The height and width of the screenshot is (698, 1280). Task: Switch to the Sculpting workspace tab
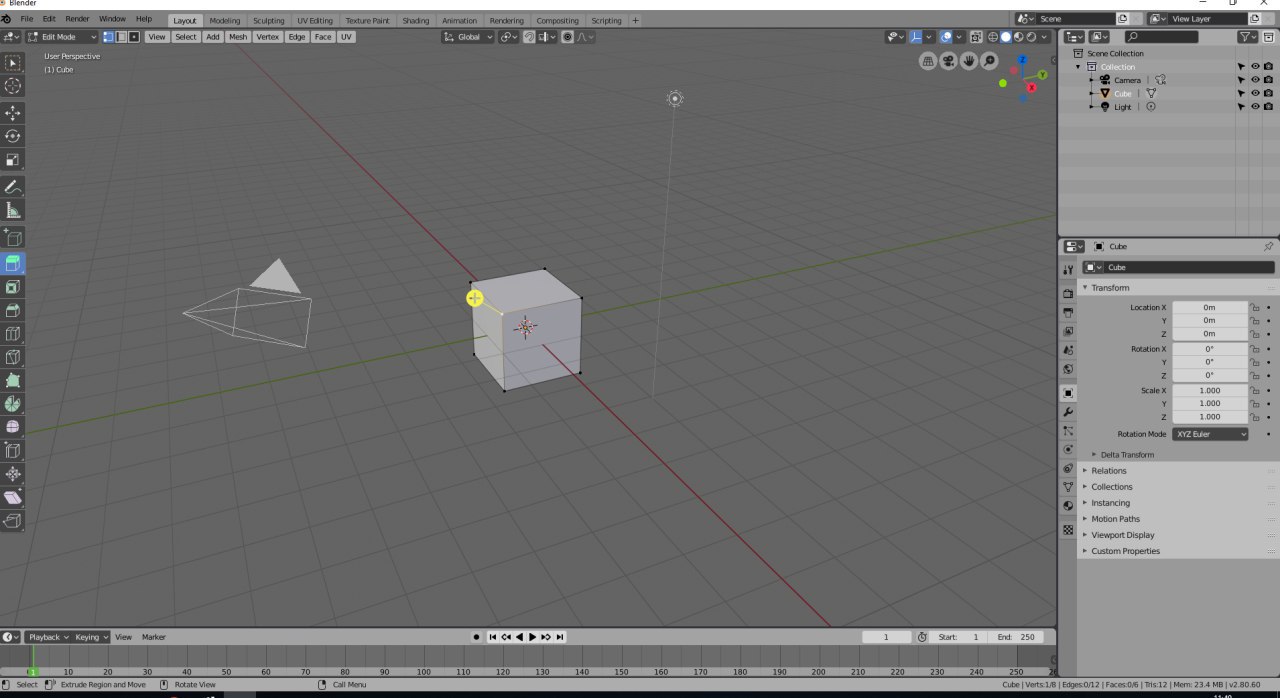(268, 20)
